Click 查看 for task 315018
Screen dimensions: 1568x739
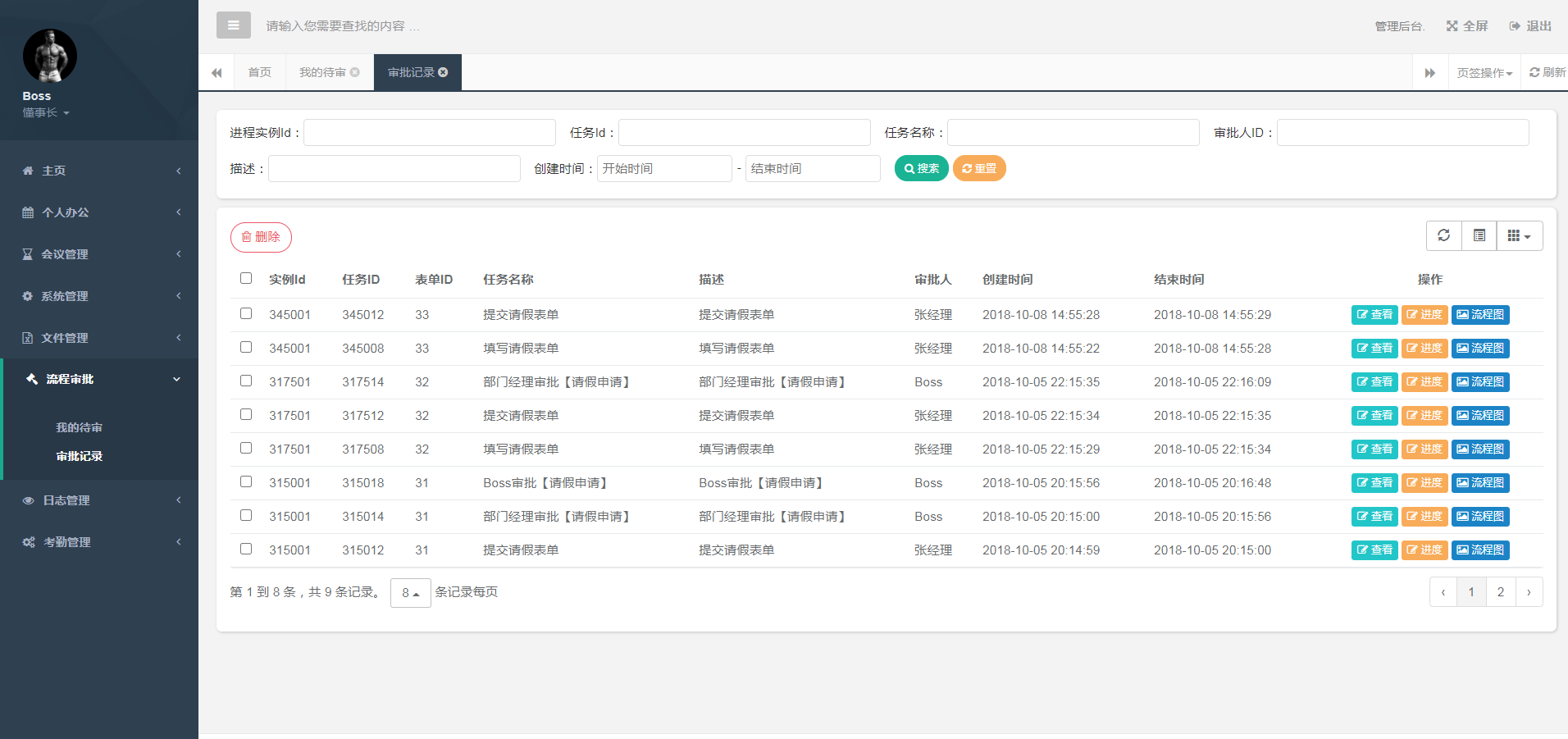1374,483
